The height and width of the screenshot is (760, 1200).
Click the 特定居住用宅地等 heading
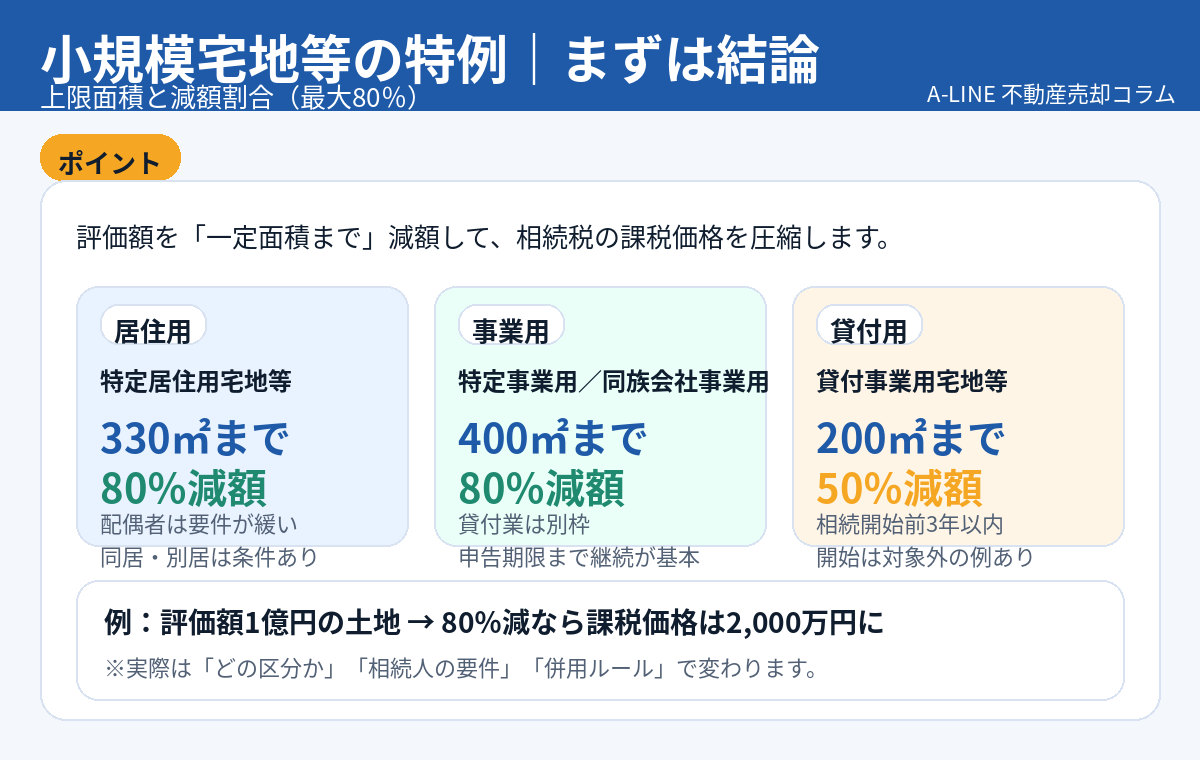(196, 381)
